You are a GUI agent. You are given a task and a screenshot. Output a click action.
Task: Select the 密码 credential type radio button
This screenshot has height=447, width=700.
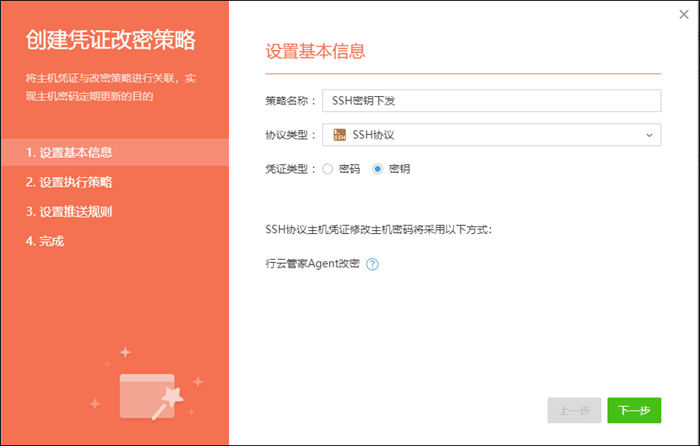[328, 169]
